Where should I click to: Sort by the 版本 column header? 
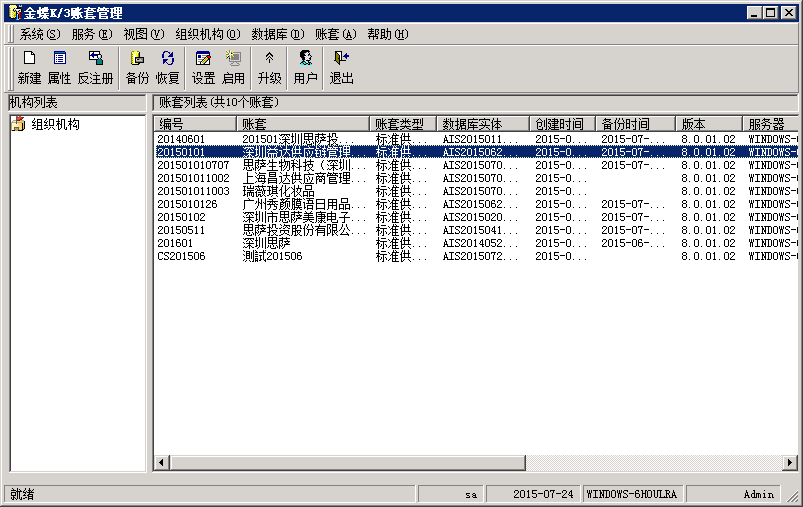click(709, 124)
